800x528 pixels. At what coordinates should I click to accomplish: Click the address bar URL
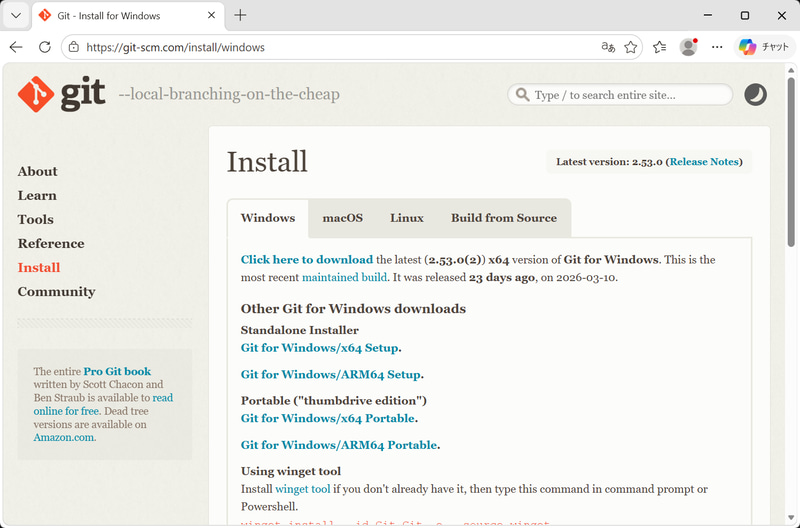click(175, 47)
